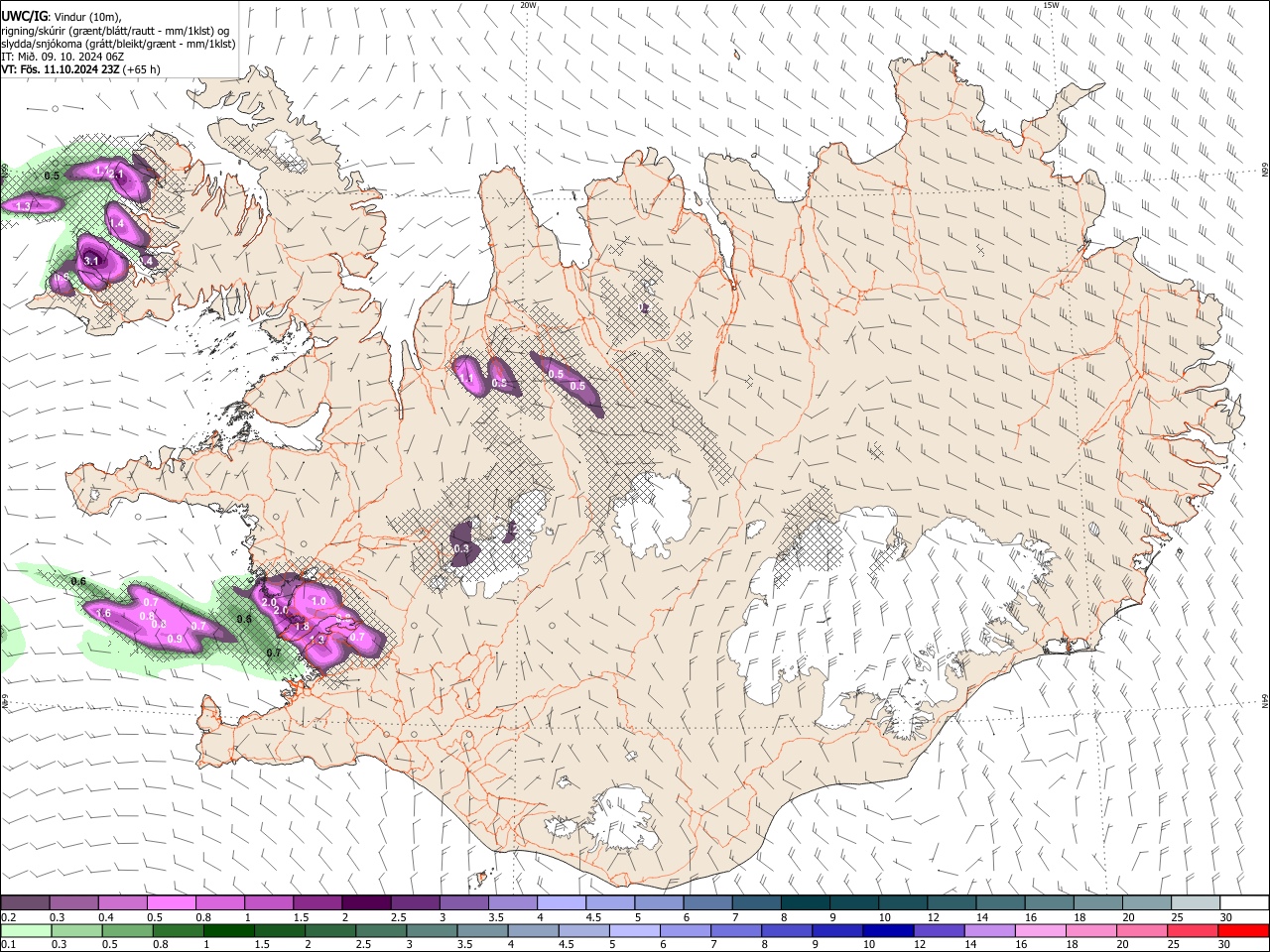1270x952 pixels.
Task: Pick the top-row dark purple swatch labeled 2
Action: [x=366, y=903]
